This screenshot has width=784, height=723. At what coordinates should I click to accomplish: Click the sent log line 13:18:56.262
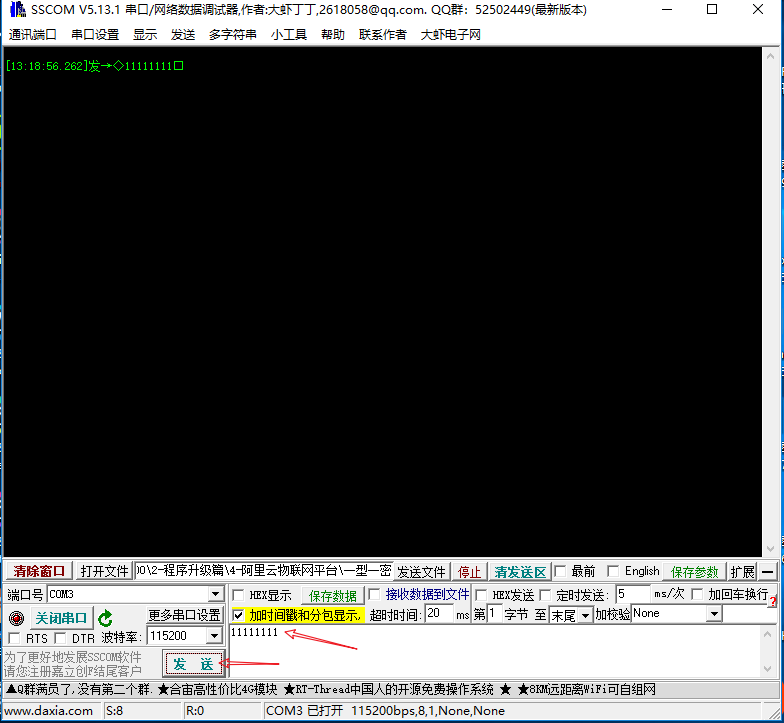[x=94, y=66]
